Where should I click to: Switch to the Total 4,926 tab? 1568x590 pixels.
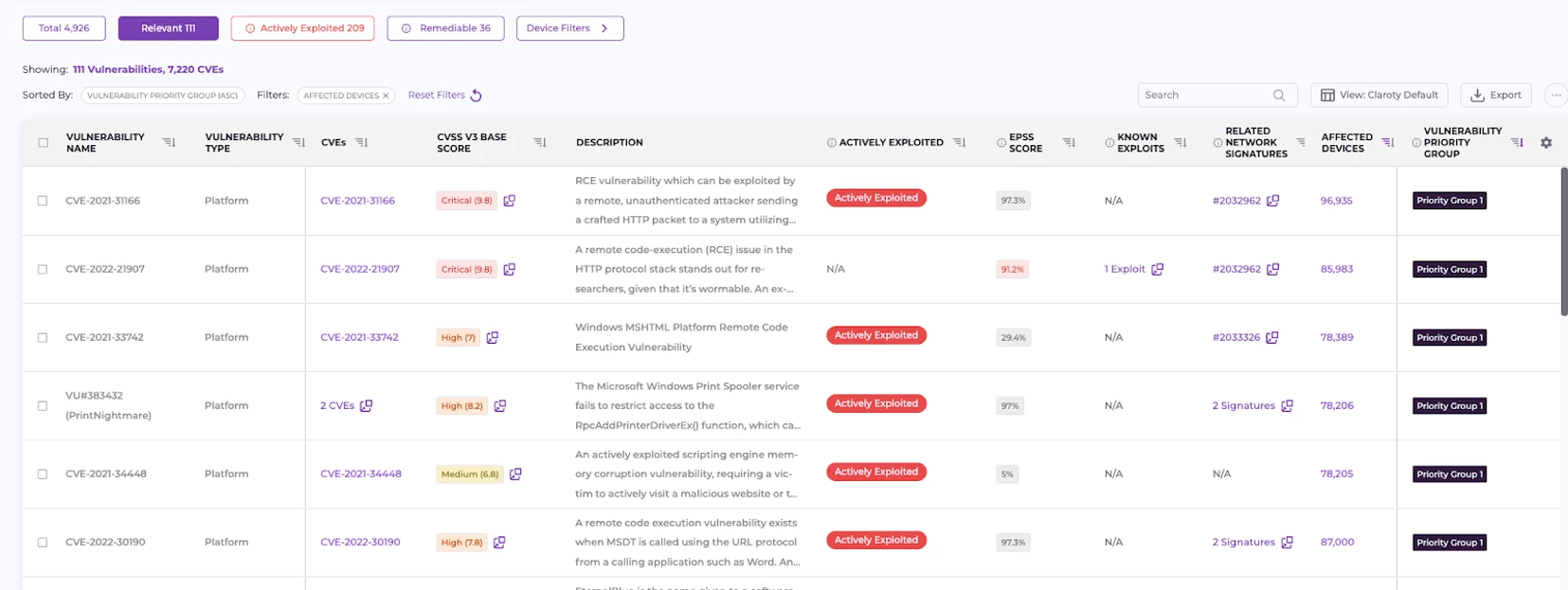click(64, 28)
